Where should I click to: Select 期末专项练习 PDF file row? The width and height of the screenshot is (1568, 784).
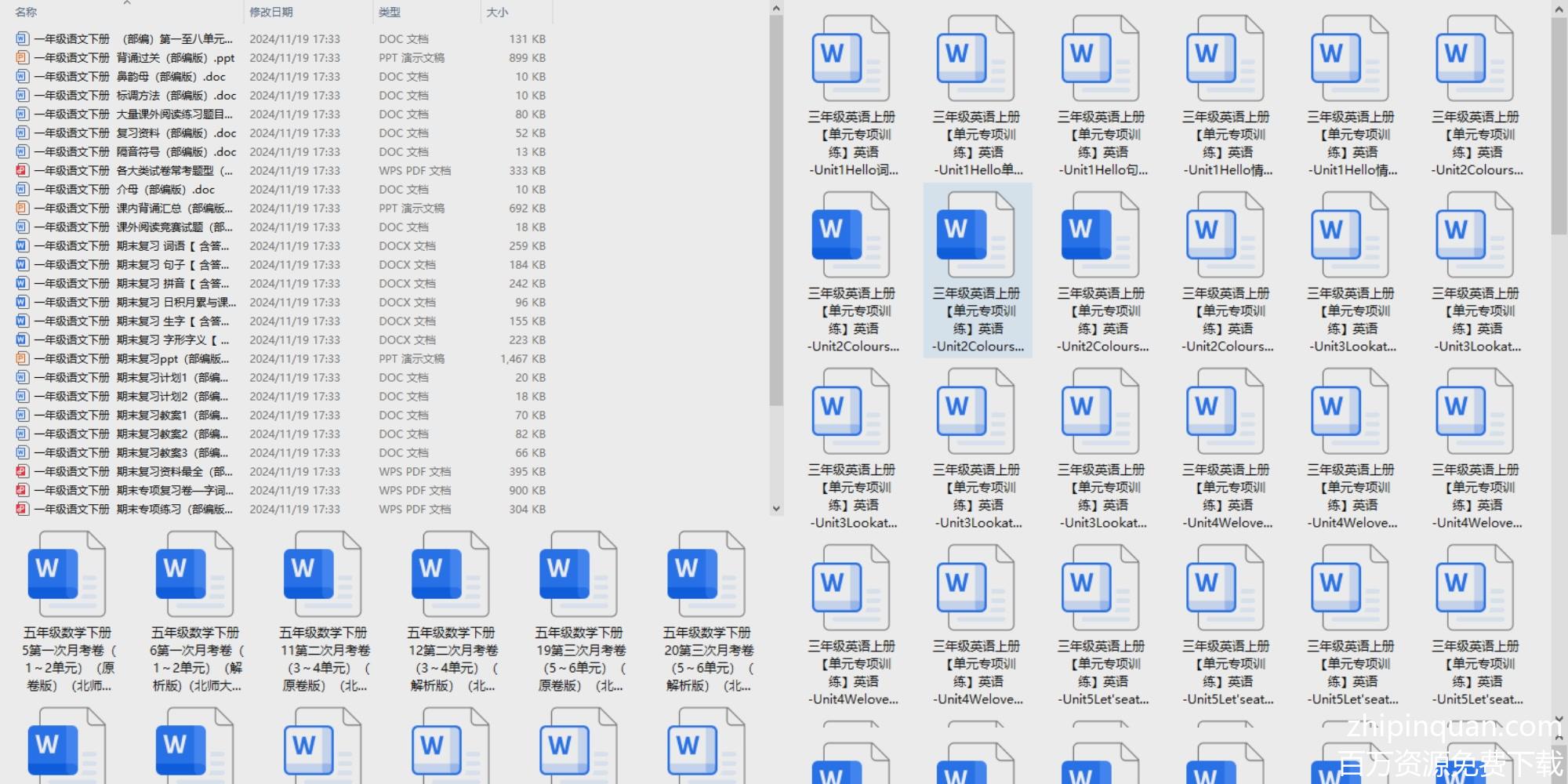pos(174,510)
